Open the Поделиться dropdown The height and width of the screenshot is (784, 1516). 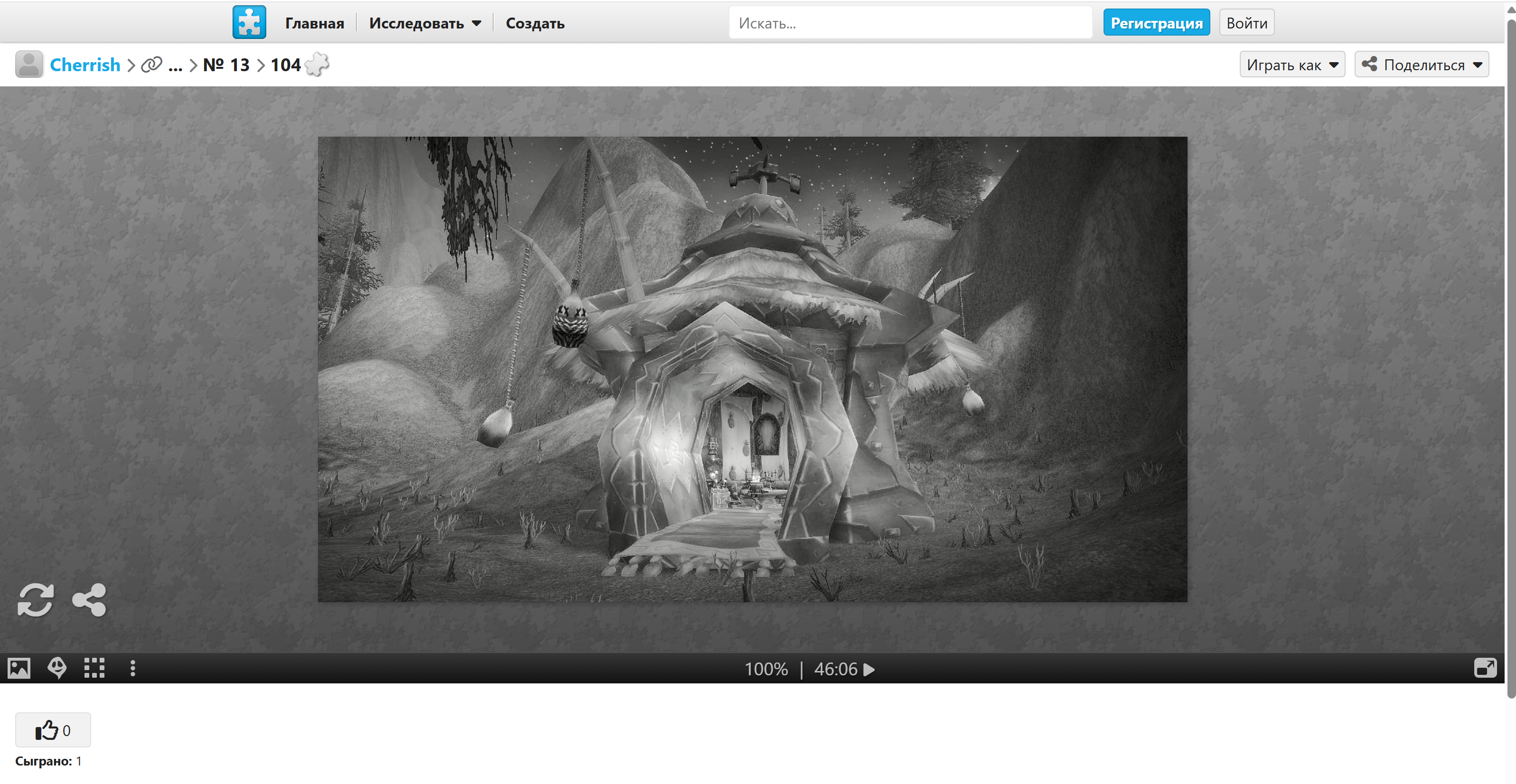pyautogui.click(x=1421, y=65)
